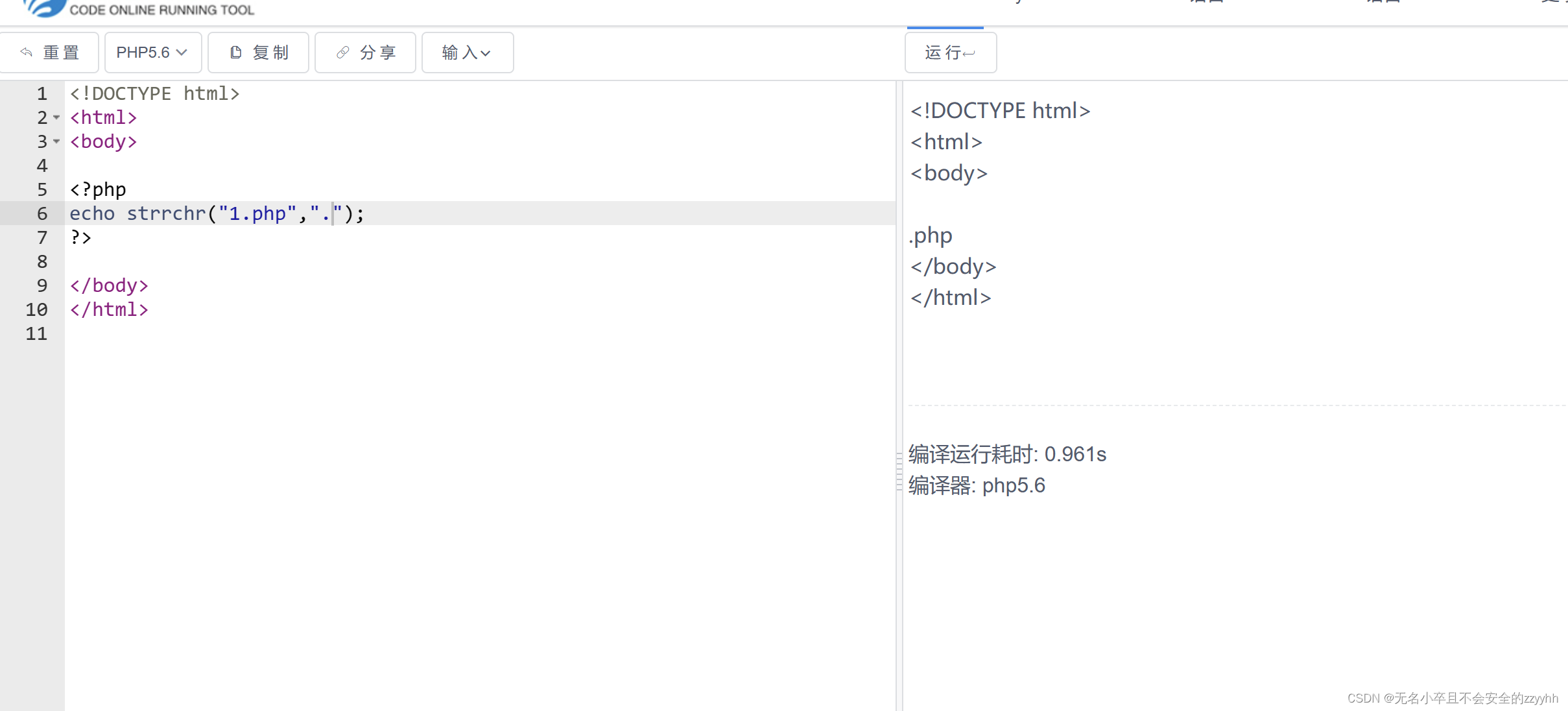Click the .php output text

coord(931,235)
